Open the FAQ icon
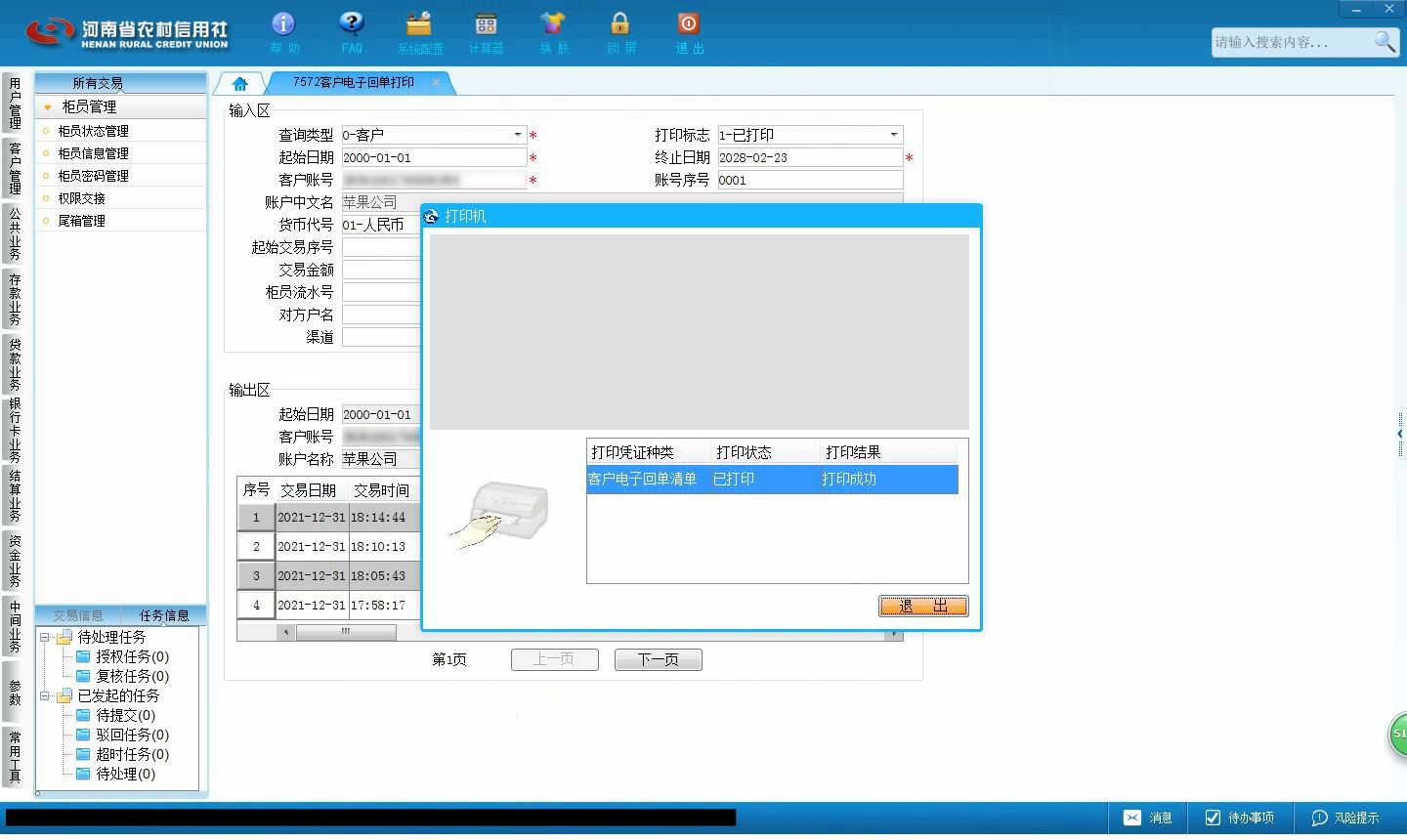 coord(351,32)
